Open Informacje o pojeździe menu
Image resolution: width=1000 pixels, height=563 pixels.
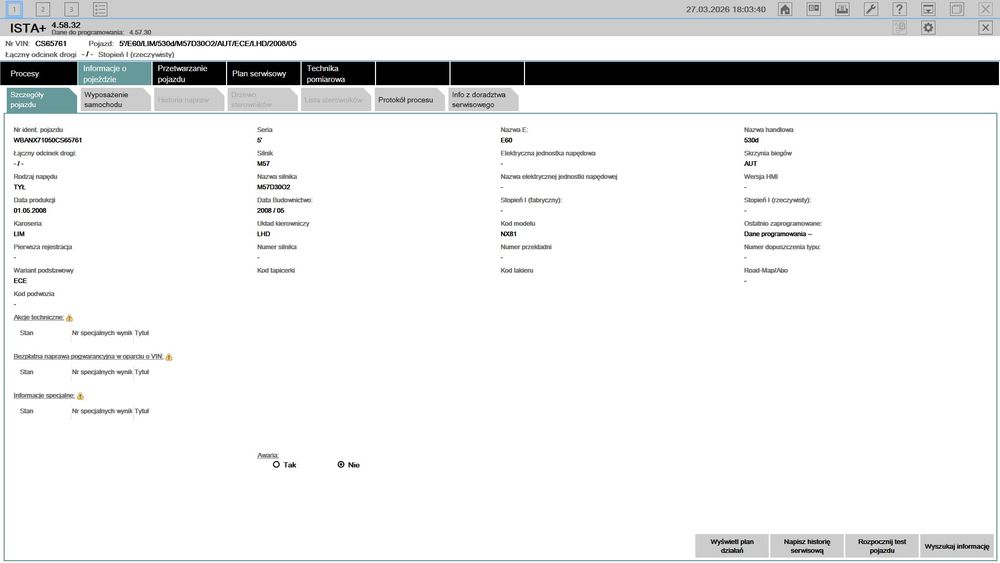115,73
